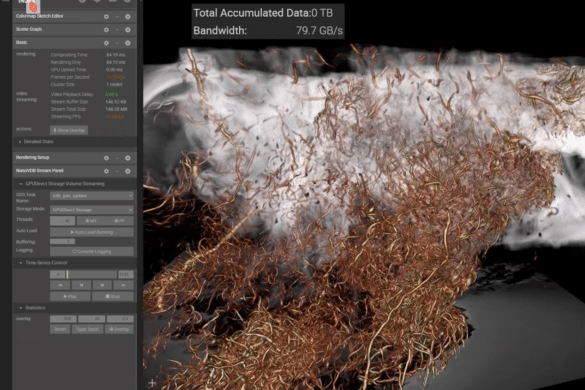This screenshot has width=585, height=390.
Task: Click the Threads count input field
Action: [63, 221]
